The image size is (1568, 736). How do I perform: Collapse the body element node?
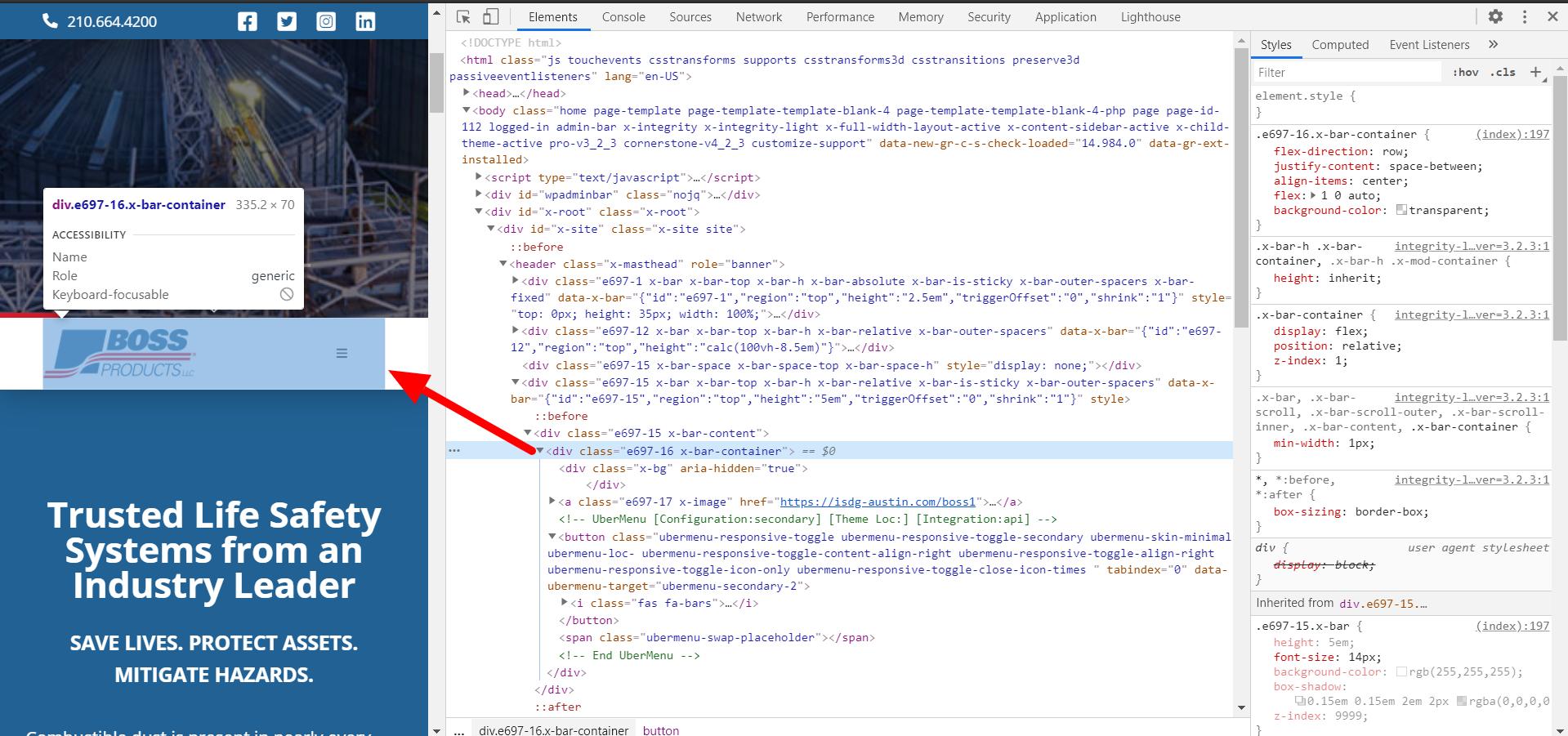tap(467, 110)
